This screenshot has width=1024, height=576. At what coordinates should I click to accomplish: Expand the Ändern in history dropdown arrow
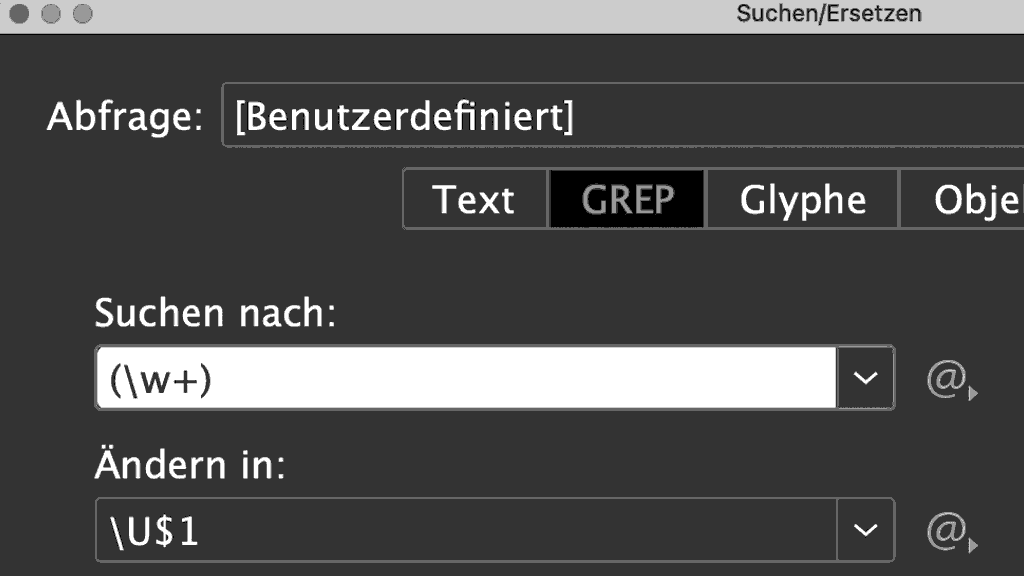tap(865, 530)
